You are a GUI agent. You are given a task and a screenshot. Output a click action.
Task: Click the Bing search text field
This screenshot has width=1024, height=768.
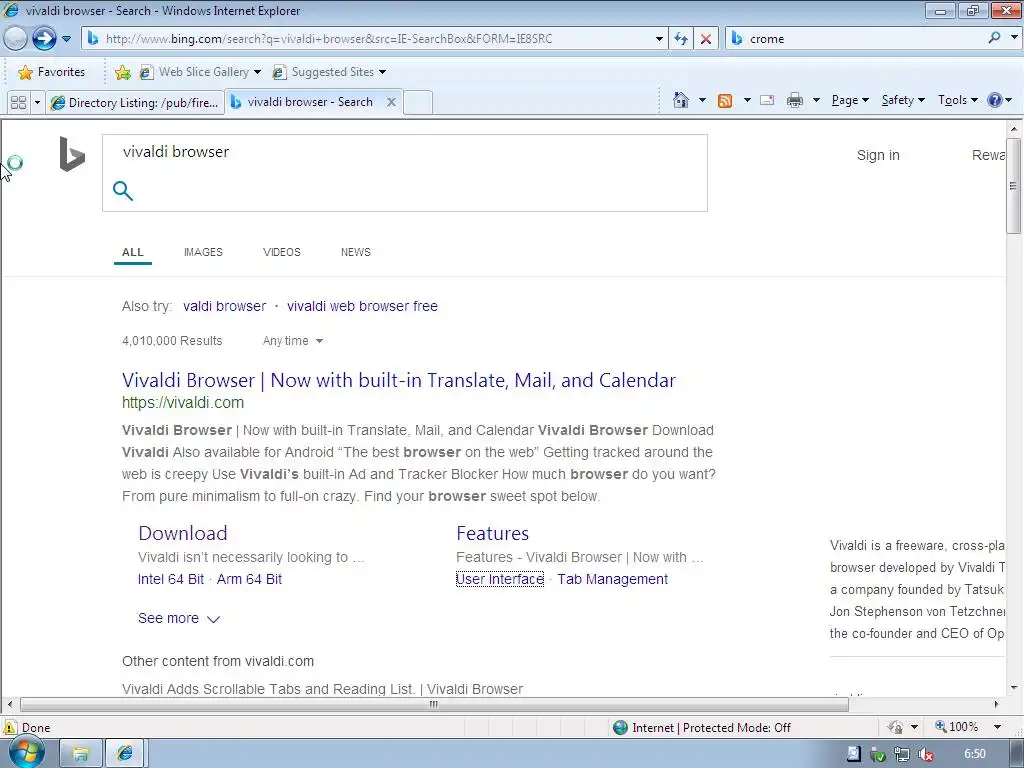(x=405, y=152)
